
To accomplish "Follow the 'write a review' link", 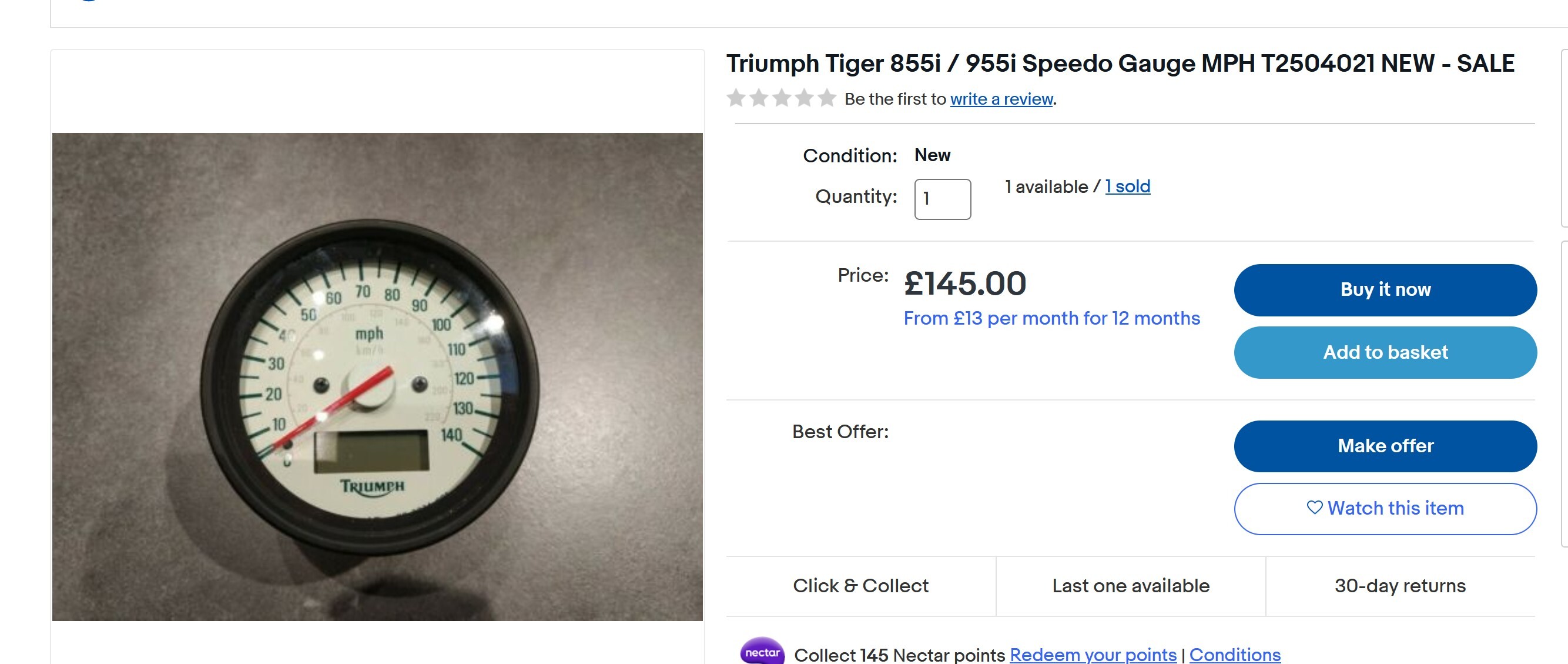I will [x=1001, y=99].
